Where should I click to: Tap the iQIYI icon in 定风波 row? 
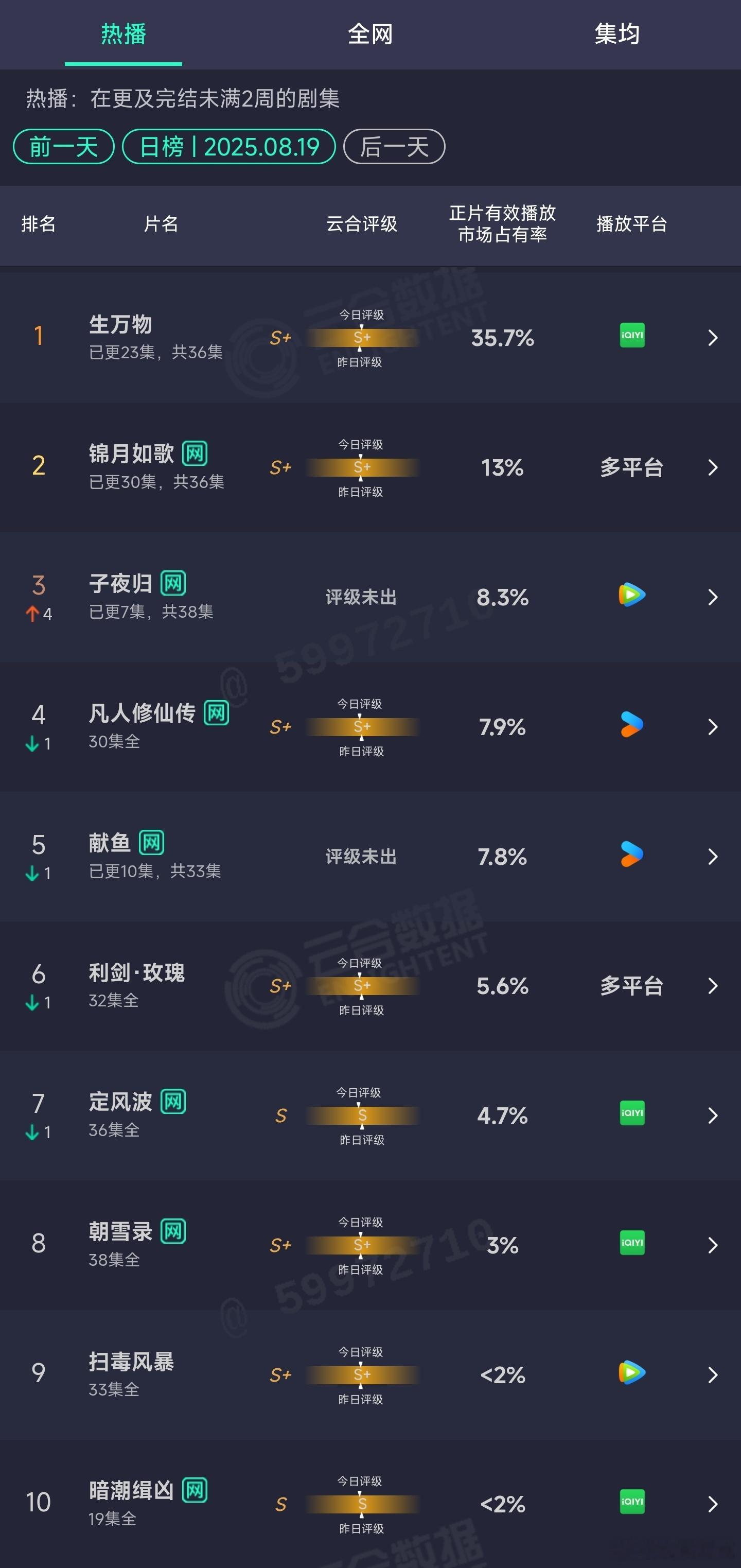pos(631,1113)
